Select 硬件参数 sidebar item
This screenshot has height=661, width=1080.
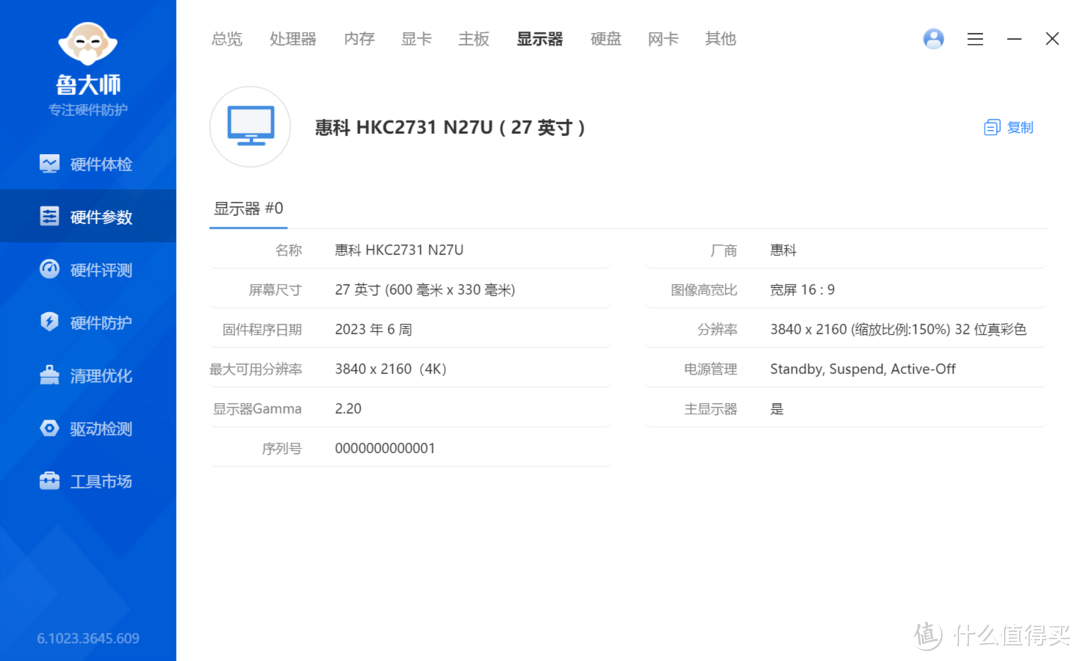pyautogui.click(x=88, y=216)
